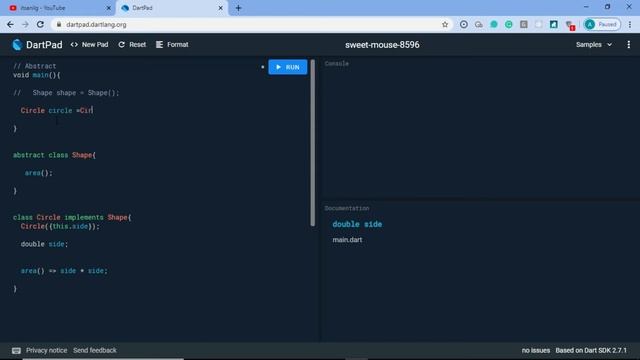Click the 'class Circle implements Shape{' line
The image size is (640, 360).
72,217
